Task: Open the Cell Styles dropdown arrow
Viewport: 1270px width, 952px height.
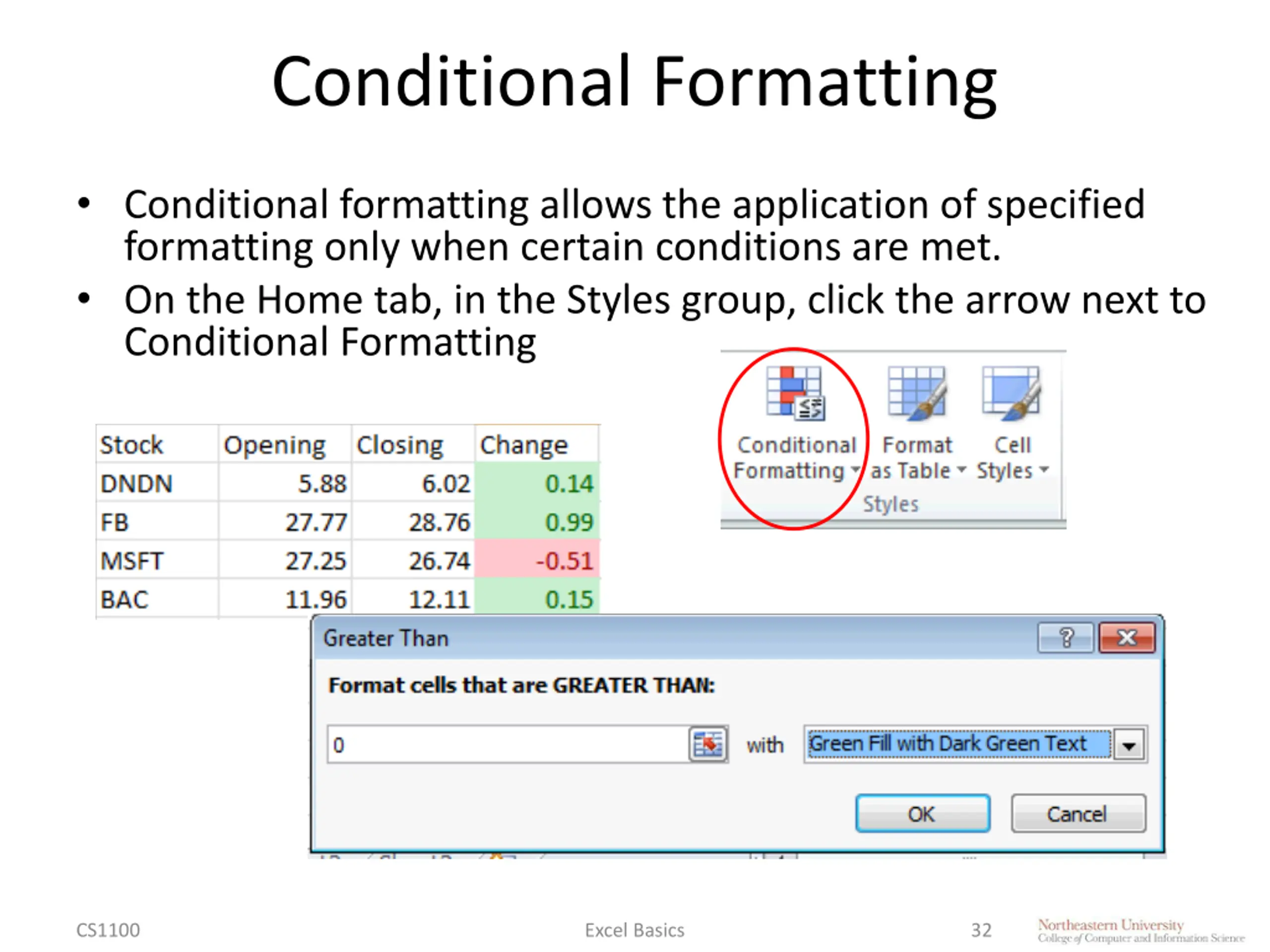Action: (x=1044, y=470)
